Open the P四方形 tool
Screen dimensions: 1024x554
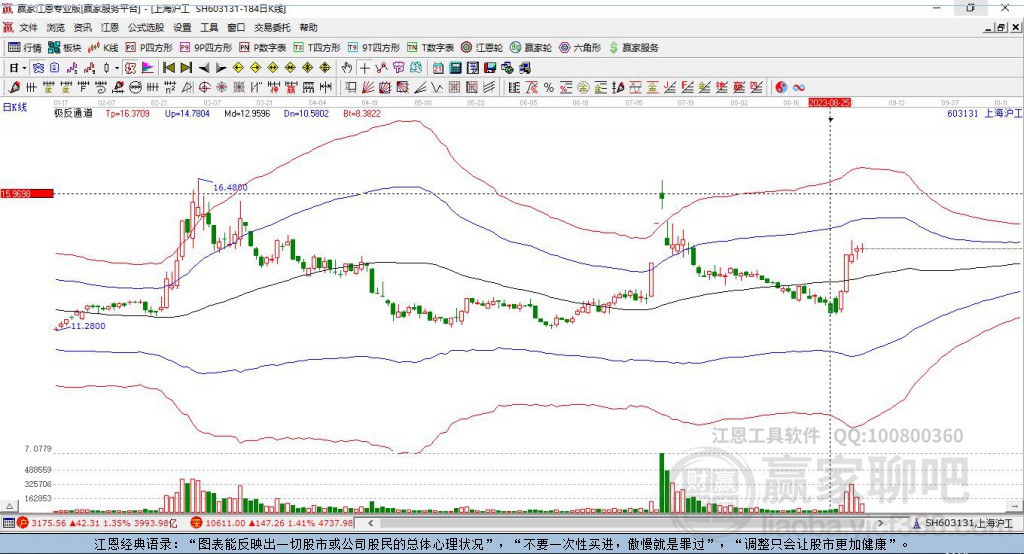(149, 48)
